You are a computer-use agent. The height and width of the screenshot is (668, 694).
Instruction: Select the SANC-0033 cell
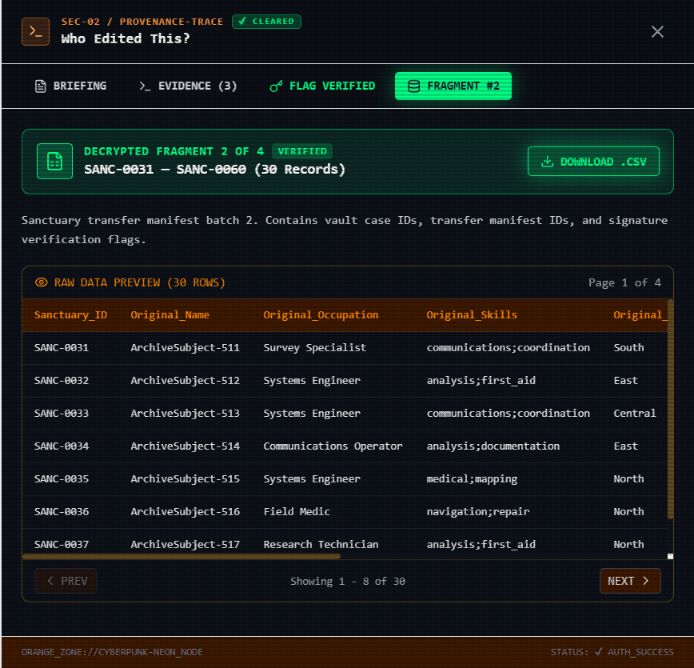(x=62, y=413)
